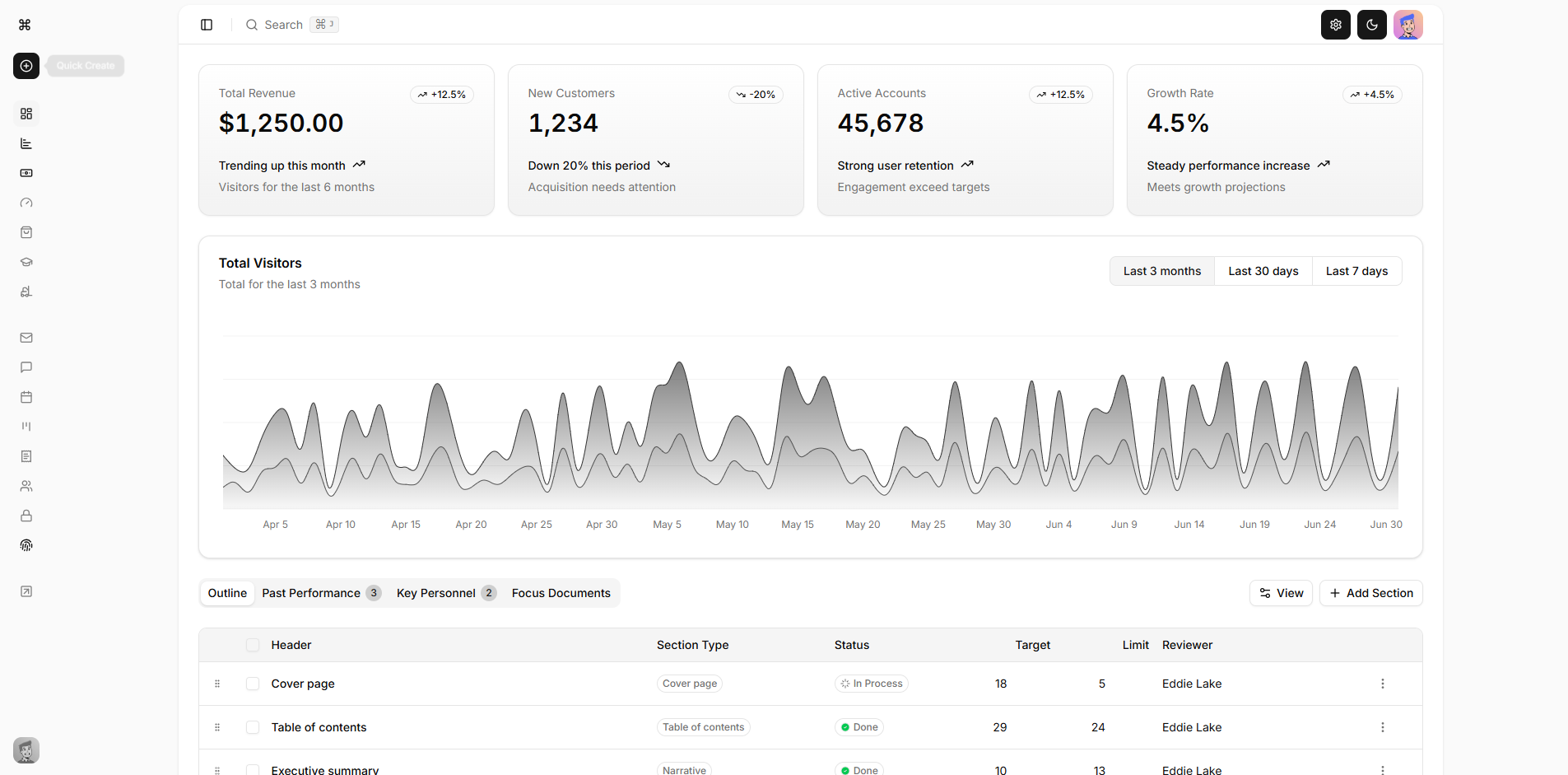The image size is (1568, 775).
Task: Click the Search field in top bar
Action: pos(292,25)
